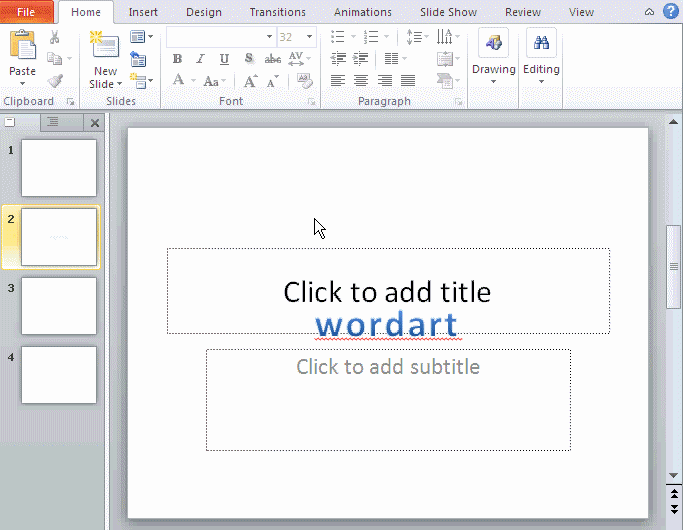Expand the Editing group dropdown

(541, 82)
